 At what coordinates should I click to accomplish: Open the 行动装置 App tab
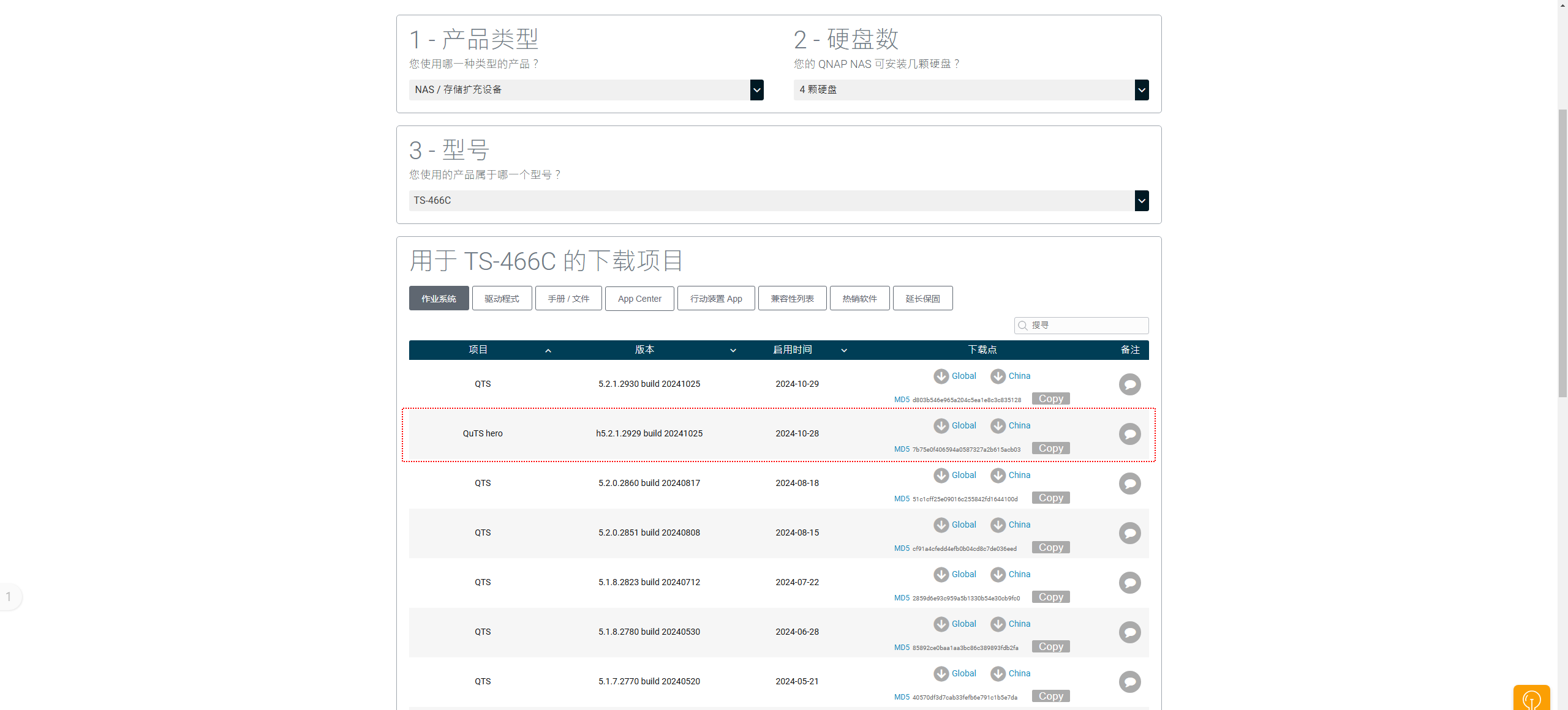[x=716, y=299]
